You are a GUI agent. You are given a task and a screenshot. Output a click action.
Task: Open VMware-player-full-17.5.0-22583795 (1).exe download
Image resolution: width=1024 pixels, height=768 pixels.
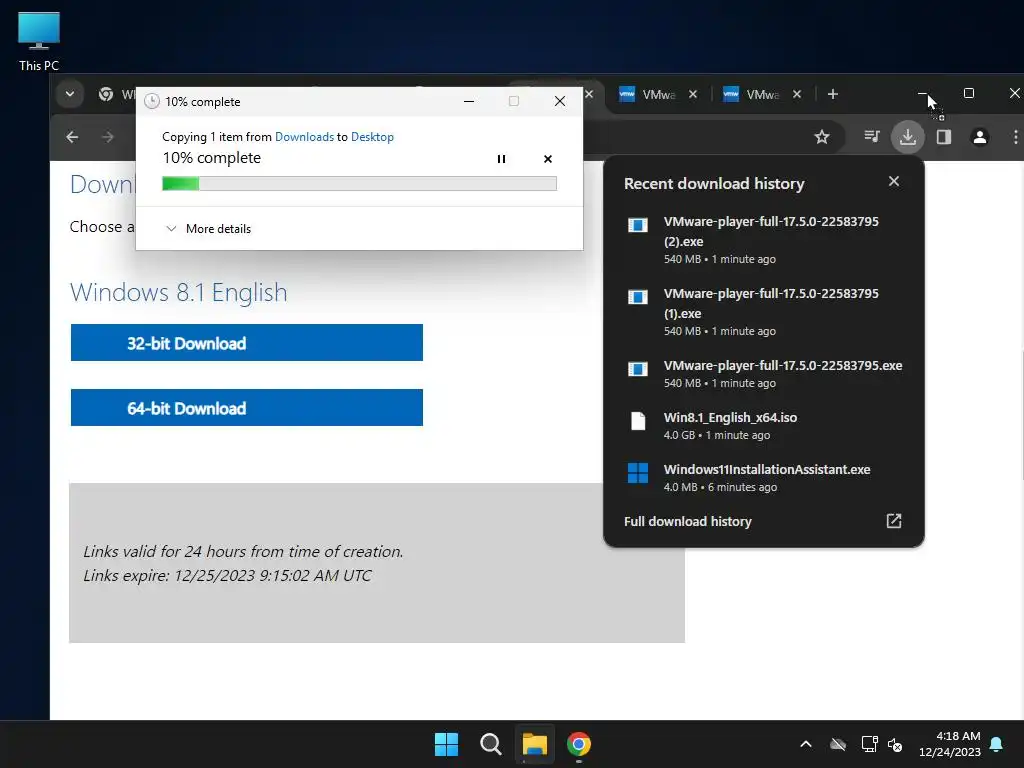point(763,312)
